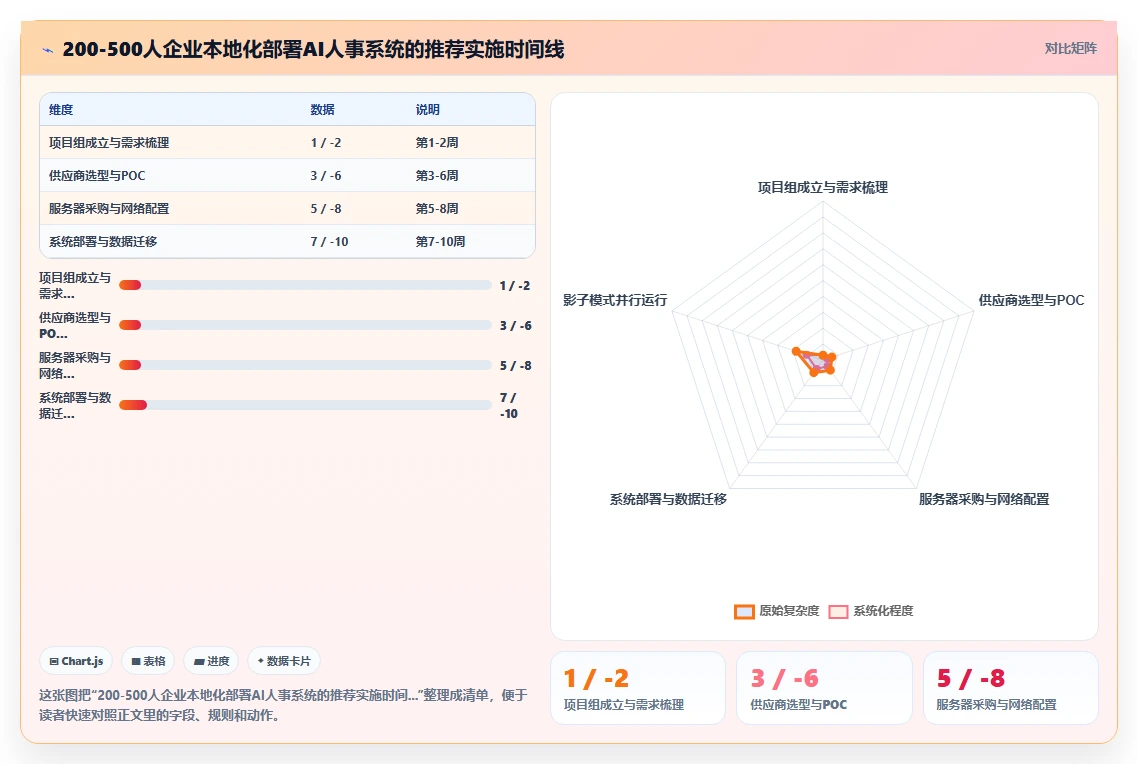Click the Chart.js chip icon
The height and width of the screenshot is (764, 1138).
pyautogui.click(x=54, y=662)
